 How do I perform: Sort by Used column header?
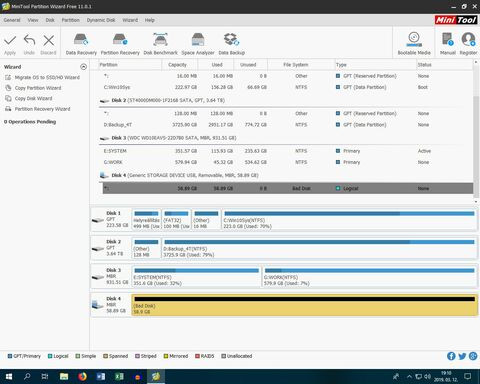pyautogui.click(x=217, y=65)
